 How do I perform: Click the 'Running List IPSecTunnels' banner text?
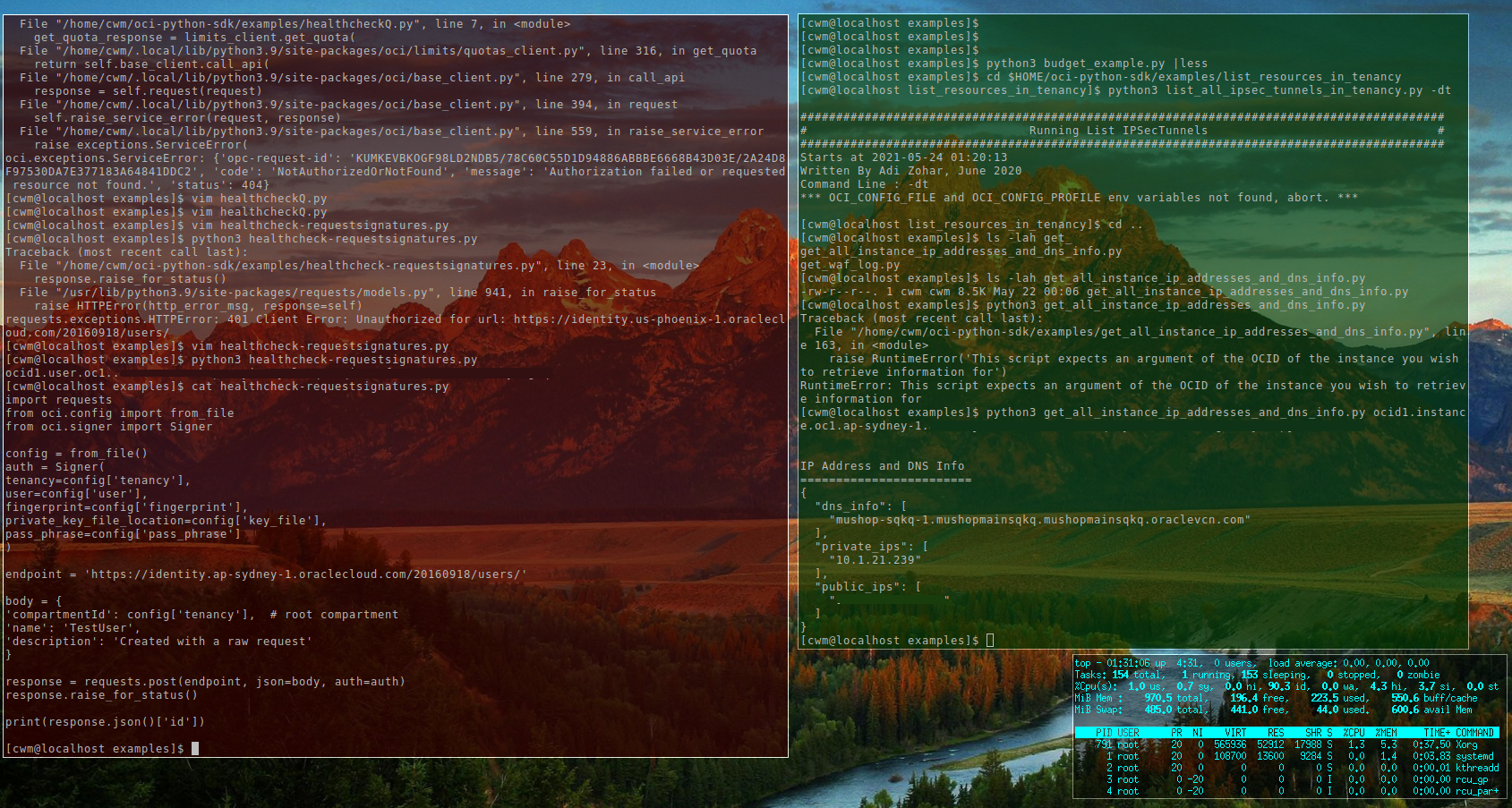1118,131
